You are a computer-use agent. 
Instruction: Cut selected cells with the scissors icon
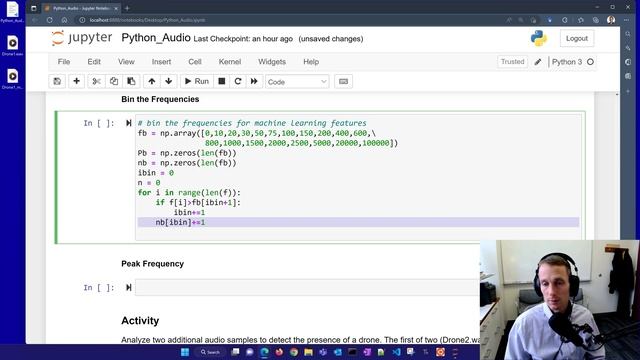tap(96, 81)
